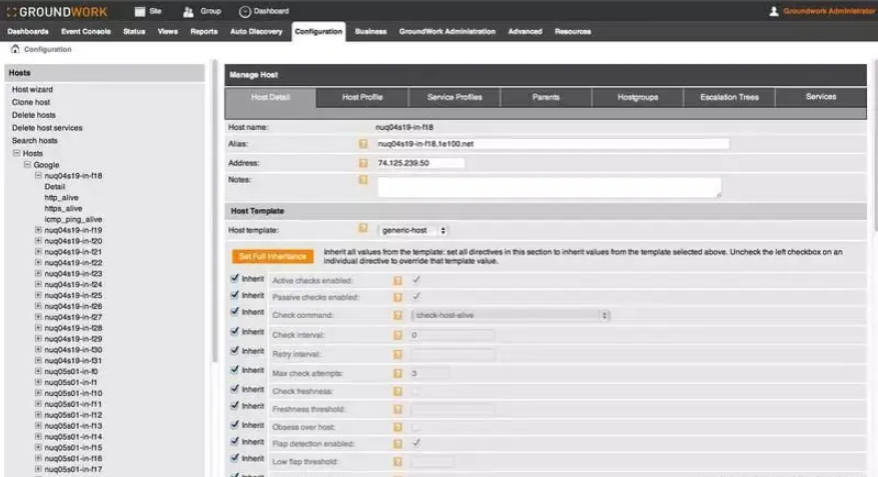Screen dimensions: 878x477
Task: Uncheck Inherit for Check freshness
Action: tap(235, 389)
